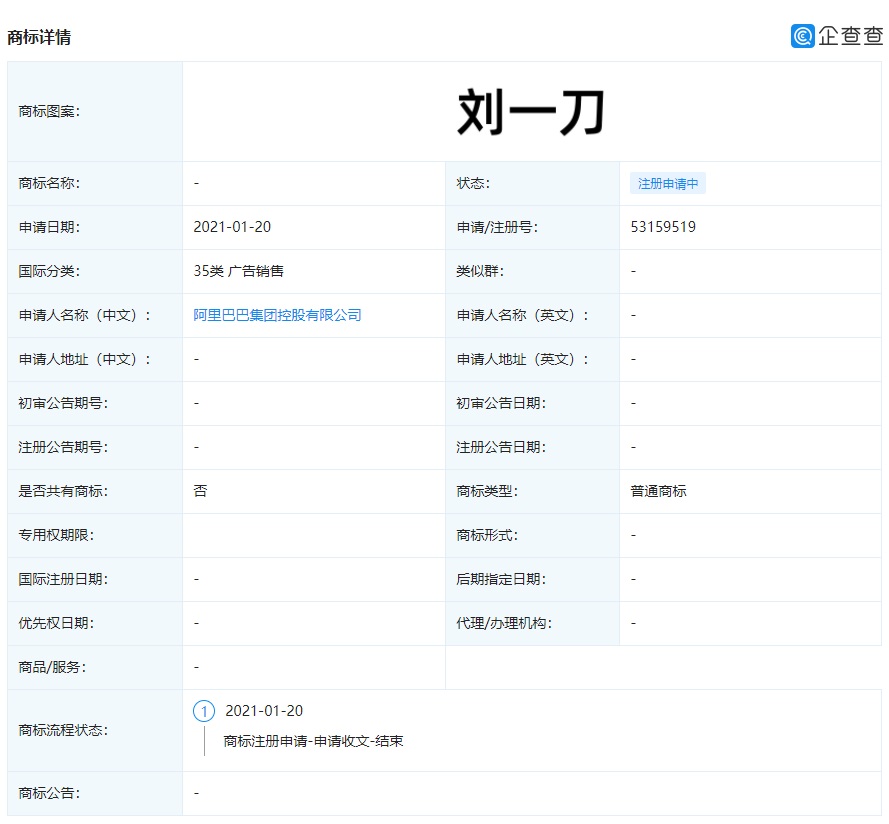Screen dimensions: 889x824
Task: Click the 商标公告 label
Action: pyautogui.click(x=49, y=793)
